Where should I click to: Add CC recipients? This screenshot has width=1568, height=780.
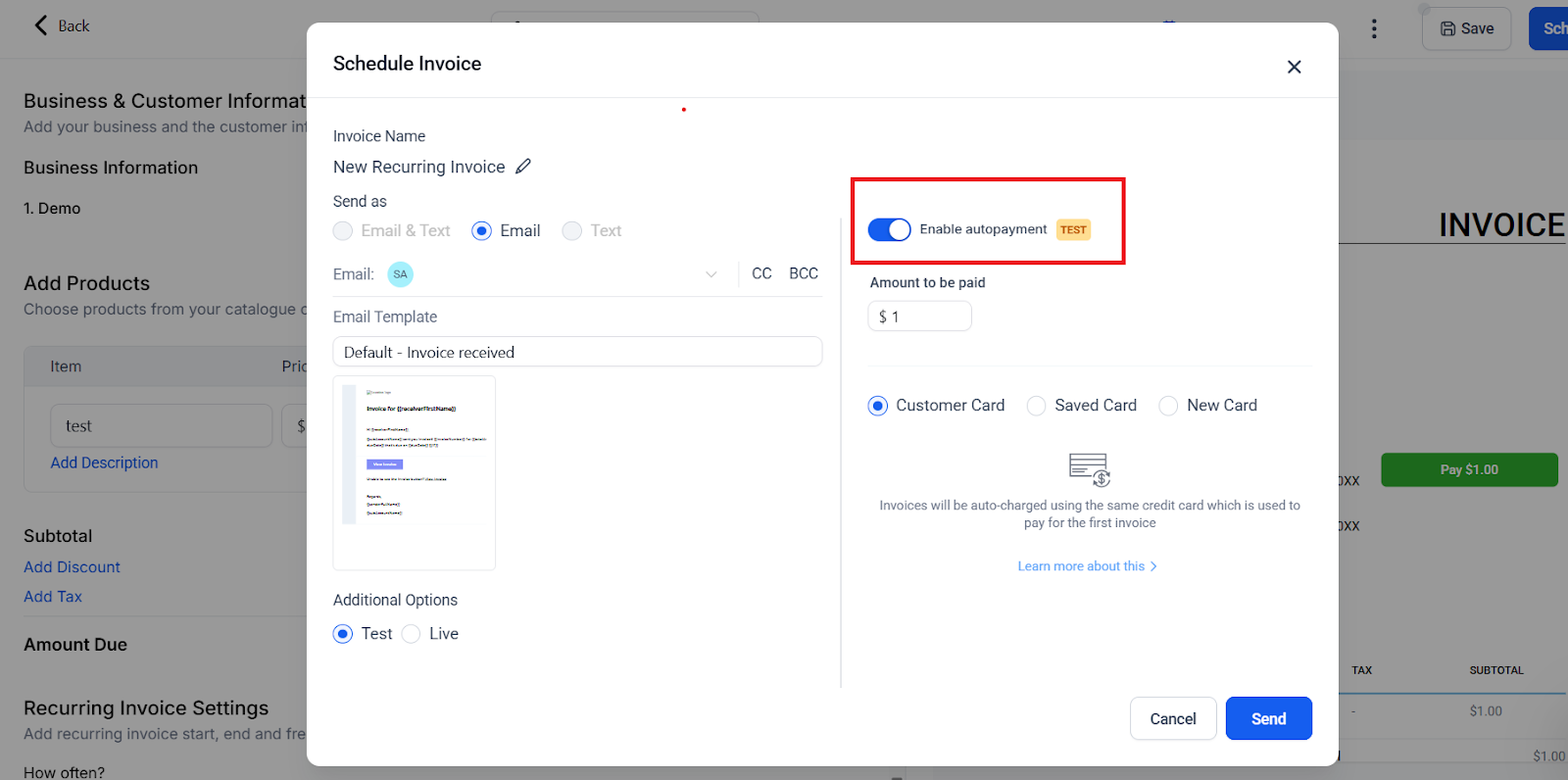761,273
